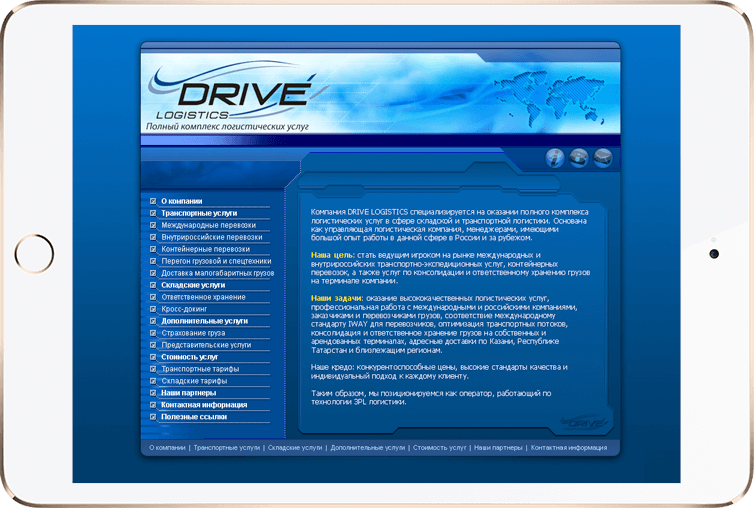
Task: Open footer link Складские услуги
Action: [295, 447]
